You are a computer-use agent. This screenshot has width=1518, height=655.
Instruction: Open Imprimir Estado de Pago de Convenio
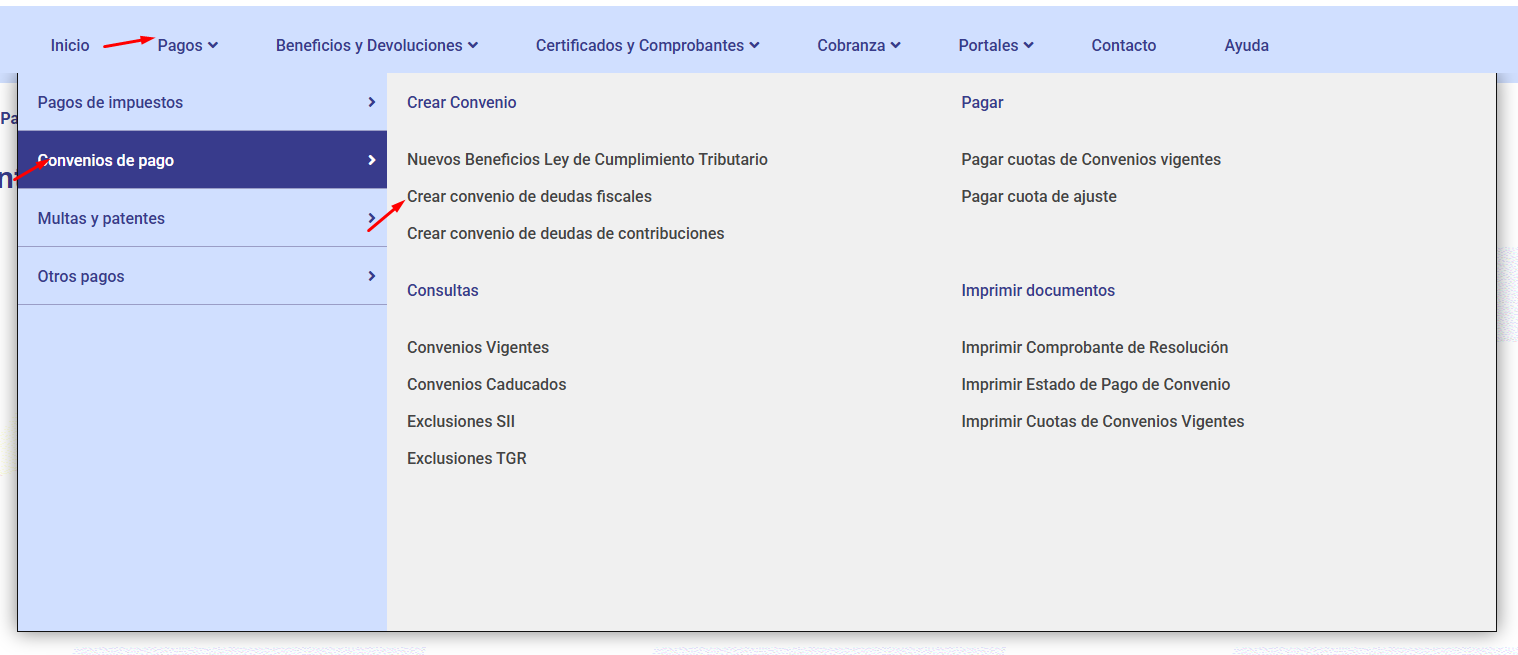pos(1096,384)
